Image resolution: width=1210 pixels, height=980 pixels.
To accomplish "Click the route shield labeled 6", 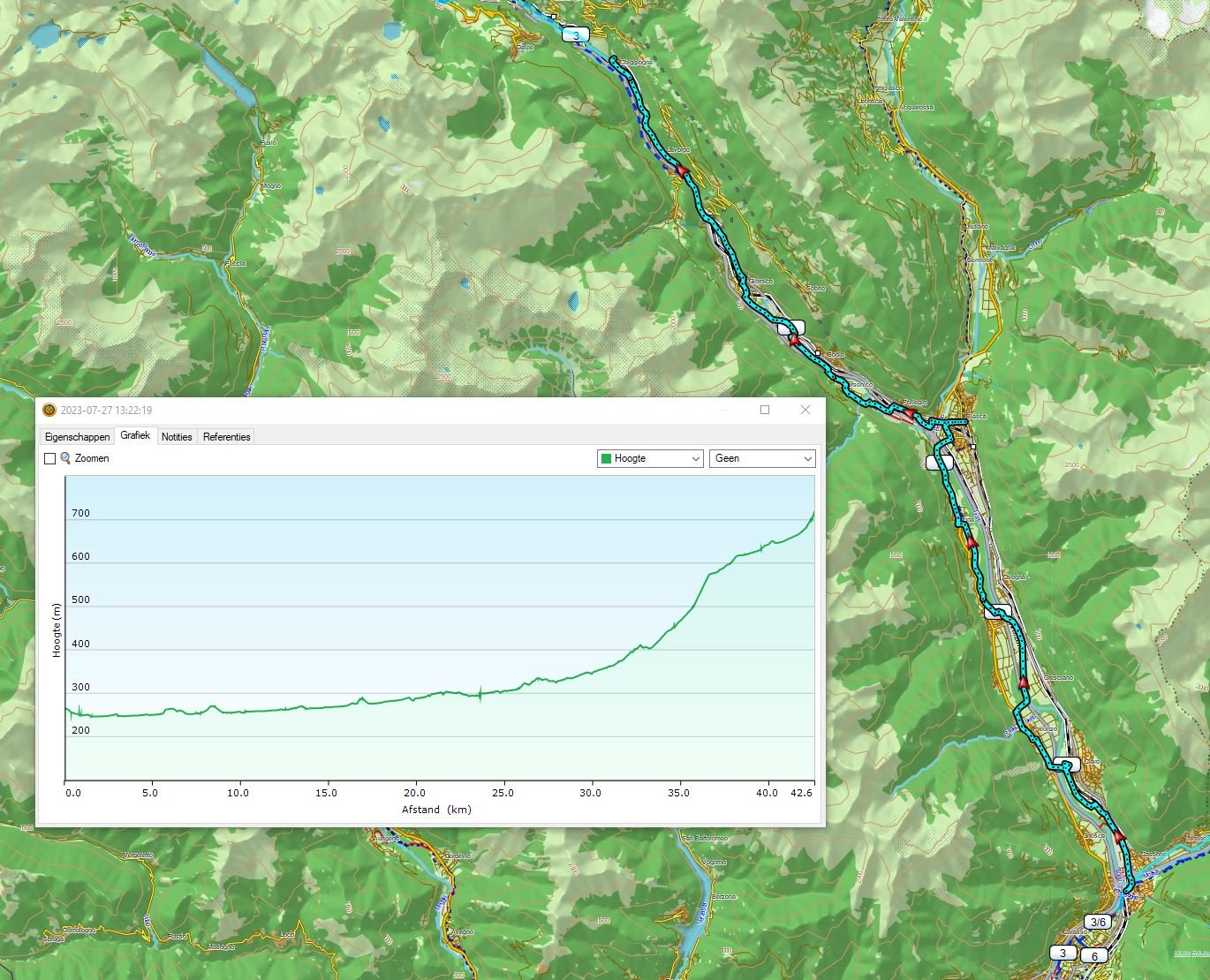I will tap(1093, 956).
